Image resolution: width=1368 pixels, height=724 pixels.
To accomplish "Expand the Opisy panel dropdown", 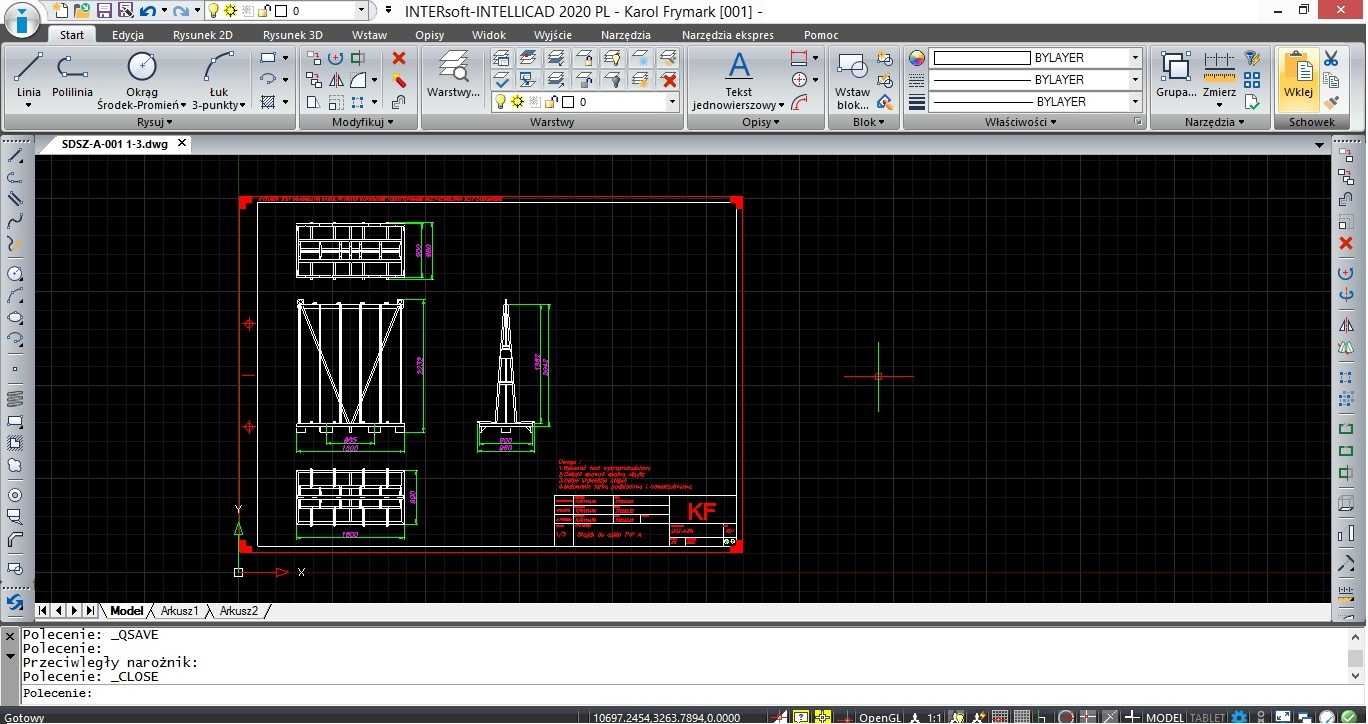I will click(x=761, y=122).
